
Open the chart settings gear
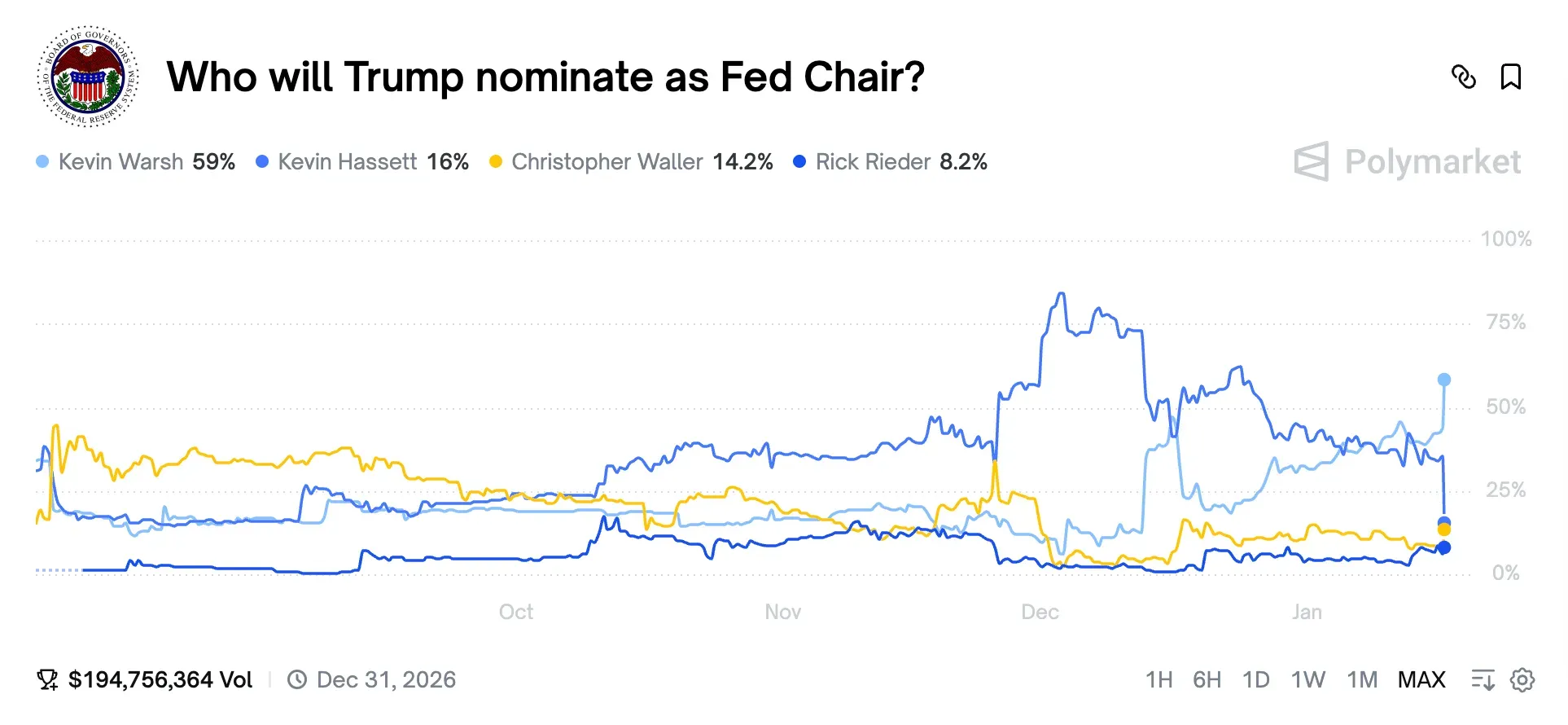(x=1522, y=679)
